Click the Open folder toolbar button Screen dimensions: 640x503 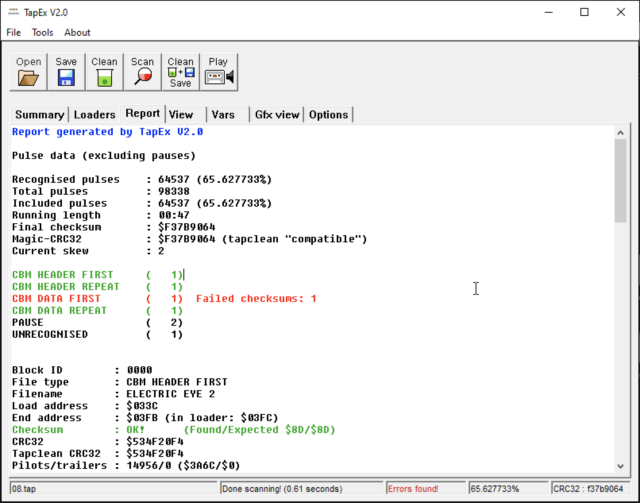pos(29,71)
